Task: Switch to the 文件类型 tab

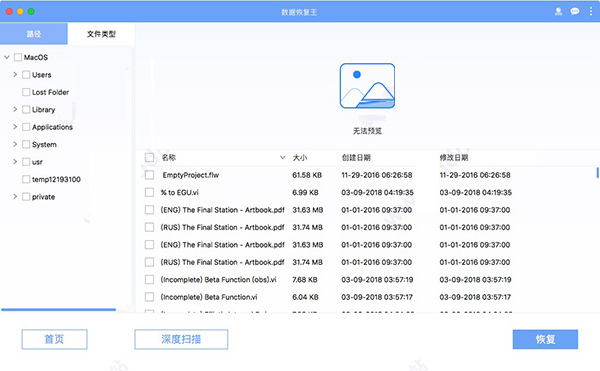Action: pyautogui.click(x=101, y=34)
